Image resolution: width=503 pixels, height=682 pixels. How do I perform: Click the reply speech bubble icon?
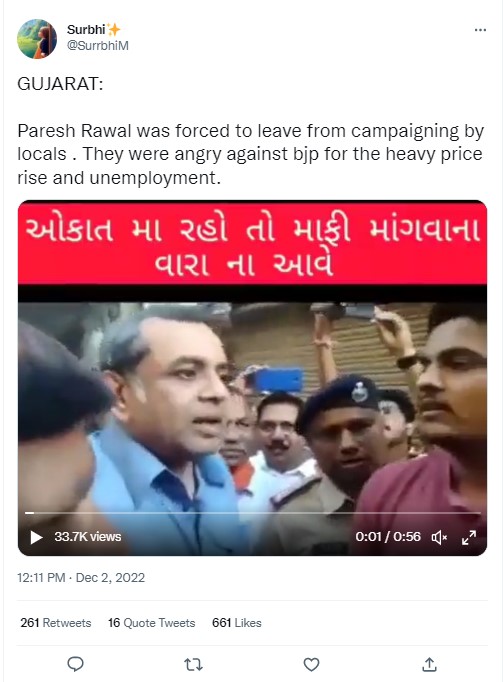click(x=76, y=664)
